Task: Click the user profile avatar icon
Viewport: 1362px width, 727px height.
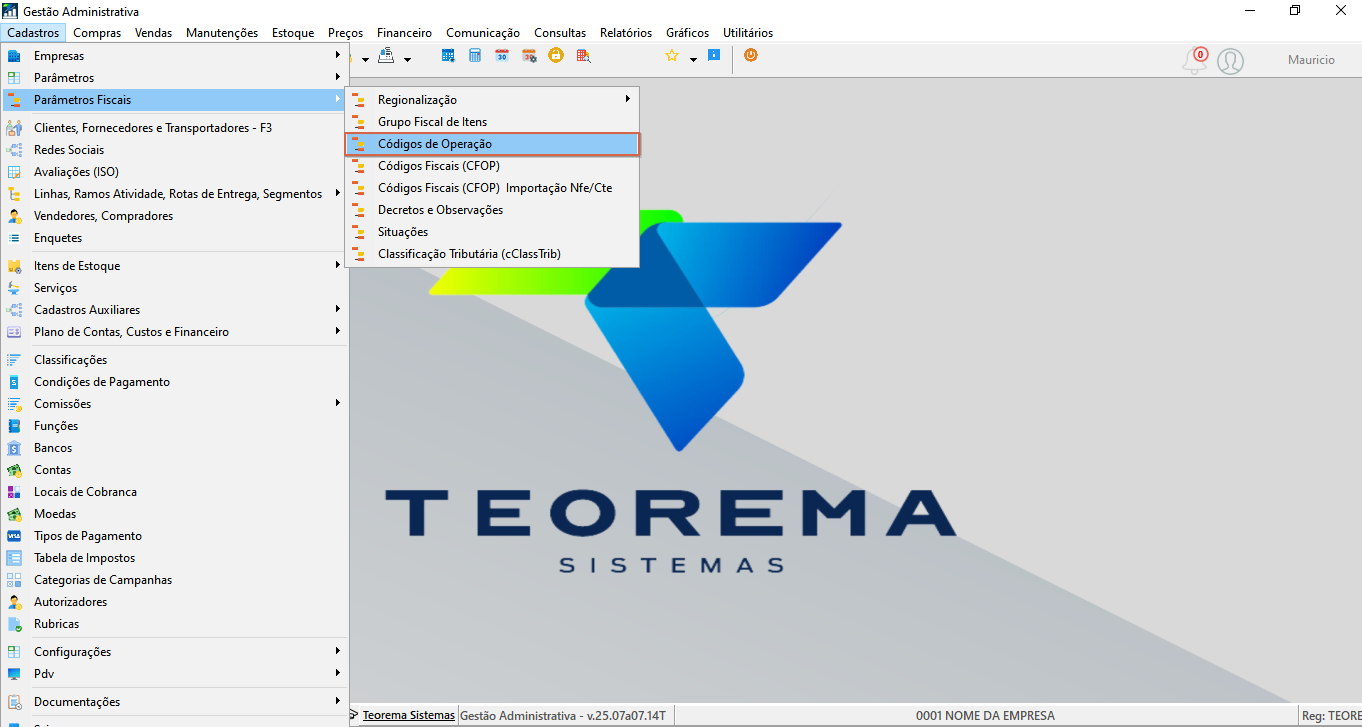Action: (1231, 61)
